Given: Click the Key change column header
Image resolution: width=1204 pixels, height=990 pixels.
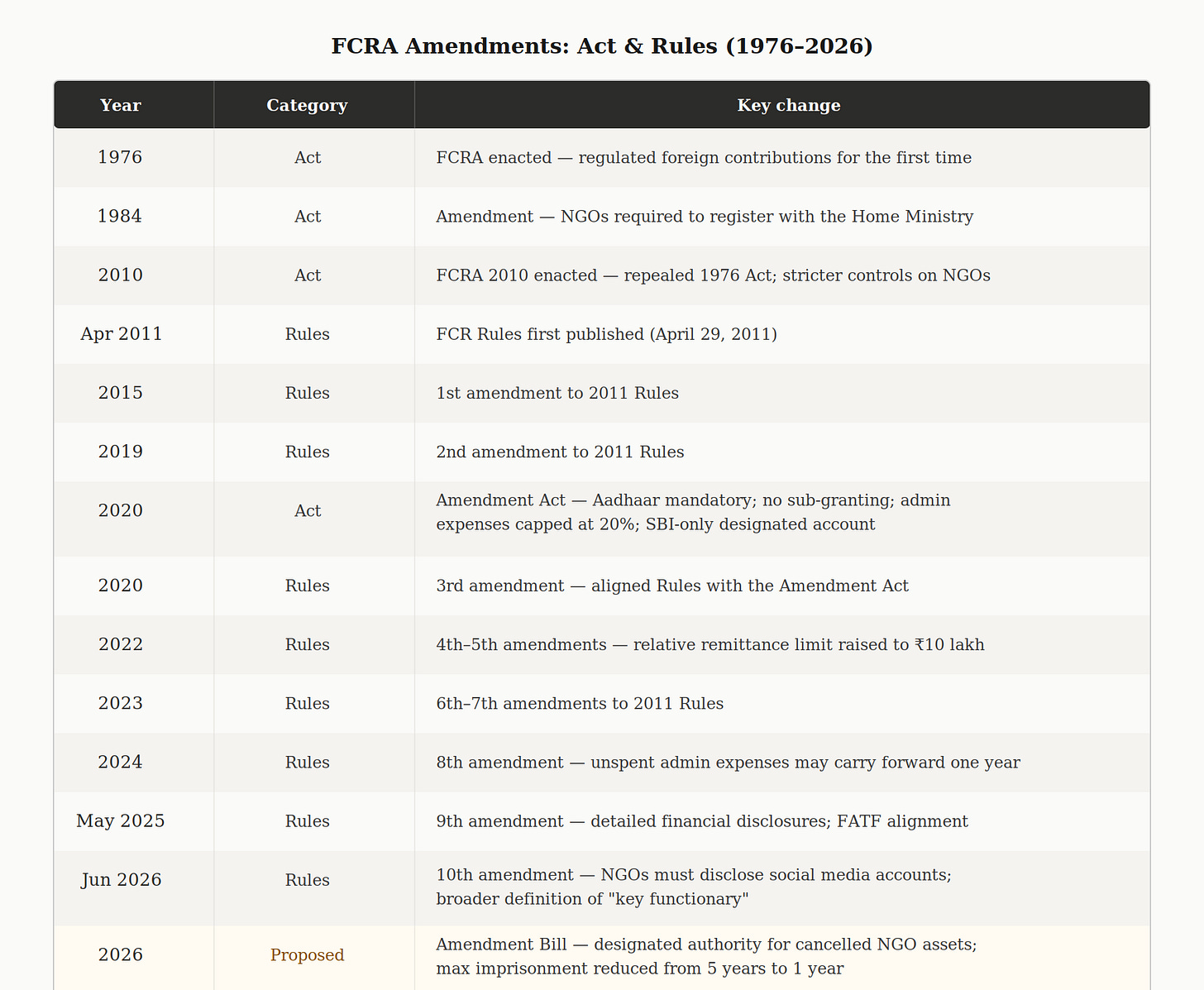Looking at the screenshot, I should tap(789, 105).
